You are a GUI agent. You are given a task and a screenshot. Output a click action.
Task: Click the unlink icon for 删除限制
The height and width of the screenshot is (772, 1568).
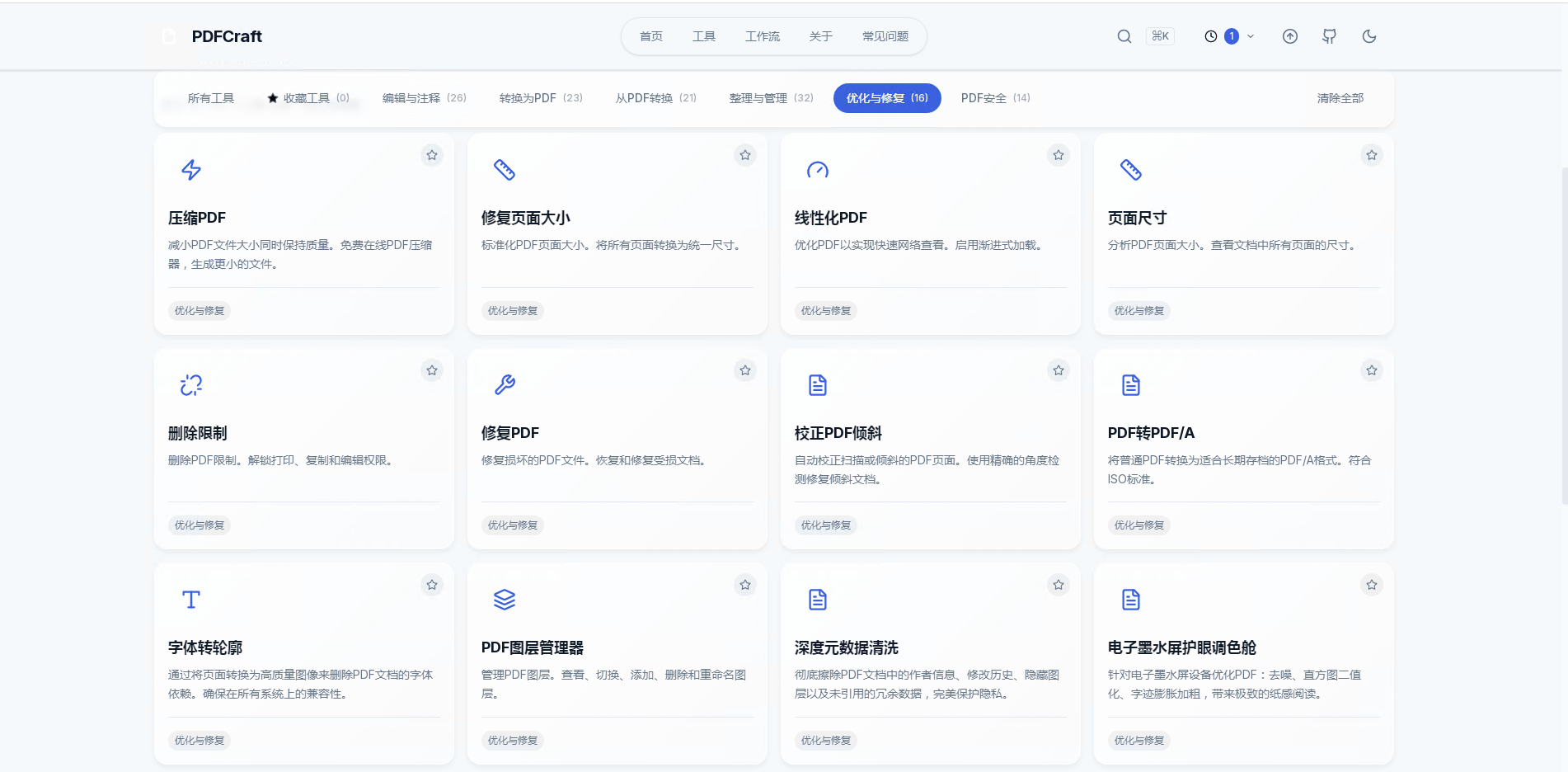tap(191, 384)
